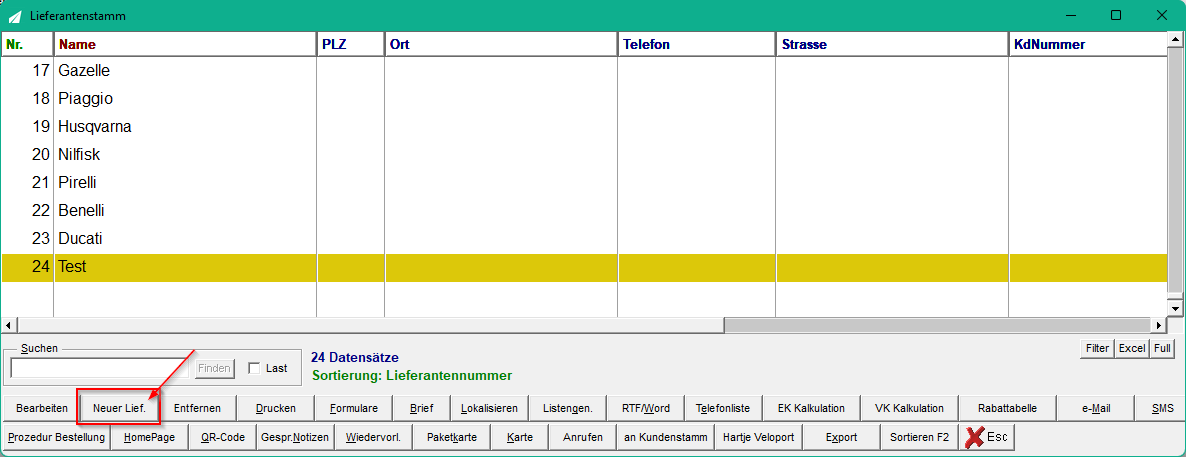Click the vertical scrollbar up arrow
The image size is (1186, 457).
pyautogui.click(x=1175, y=39)
